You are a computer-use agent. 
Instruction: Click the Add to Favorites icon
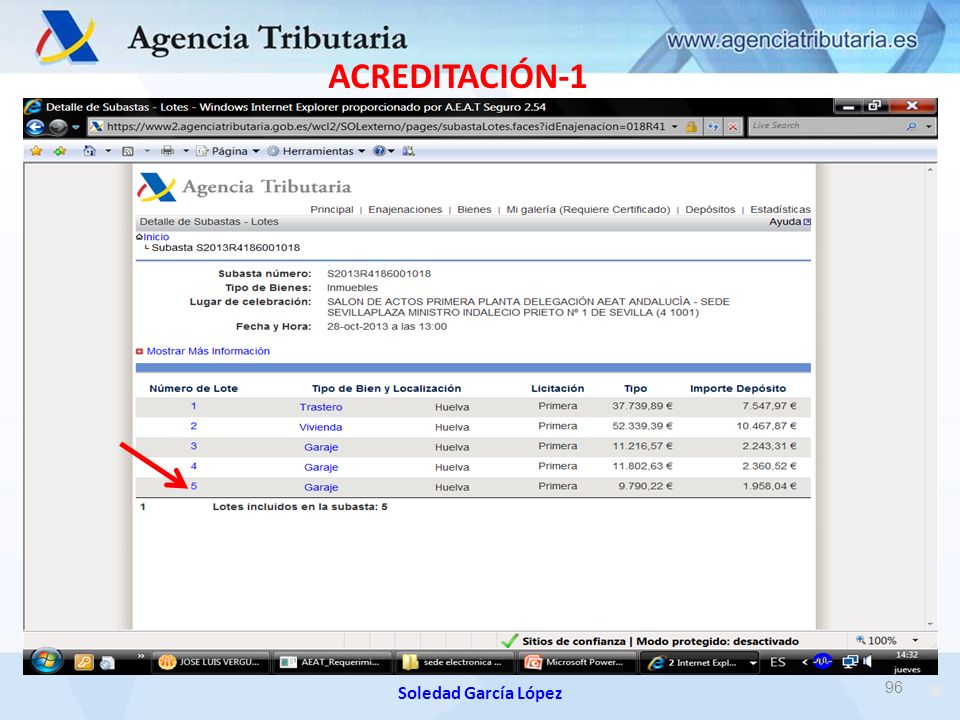click(x=59, y=151)
